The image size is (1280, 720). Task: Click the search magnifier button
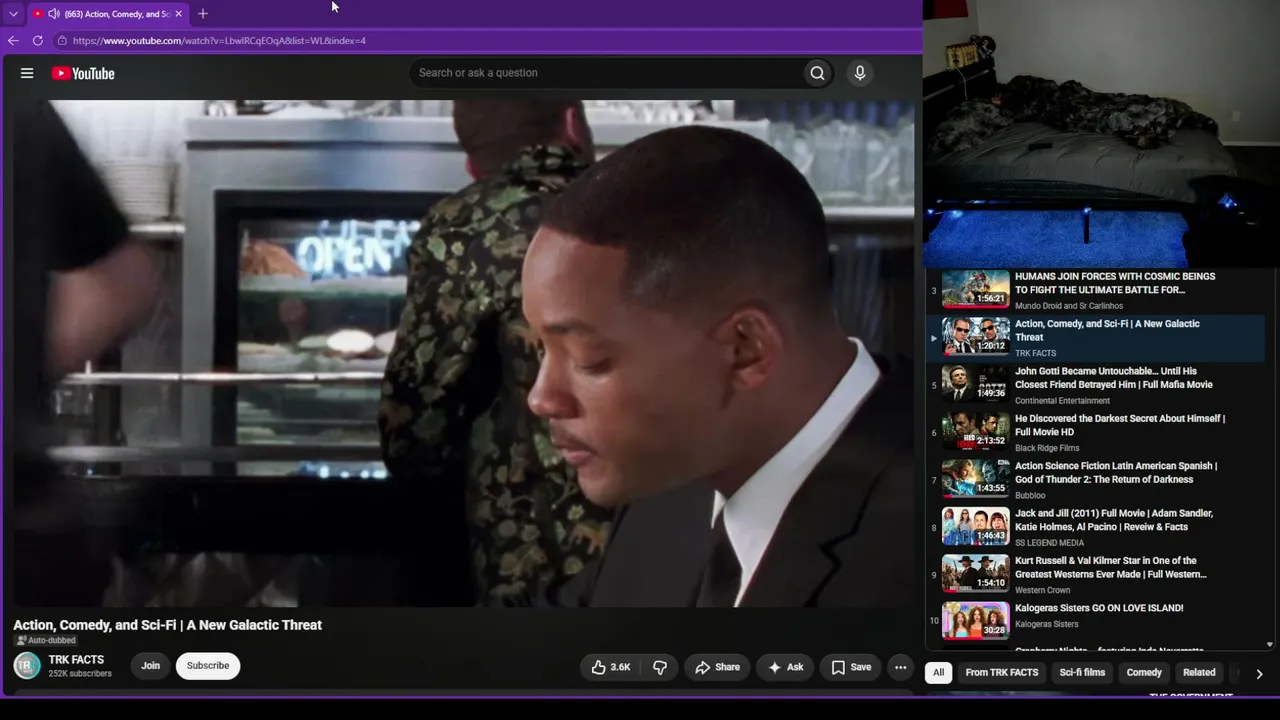point(817,73)
